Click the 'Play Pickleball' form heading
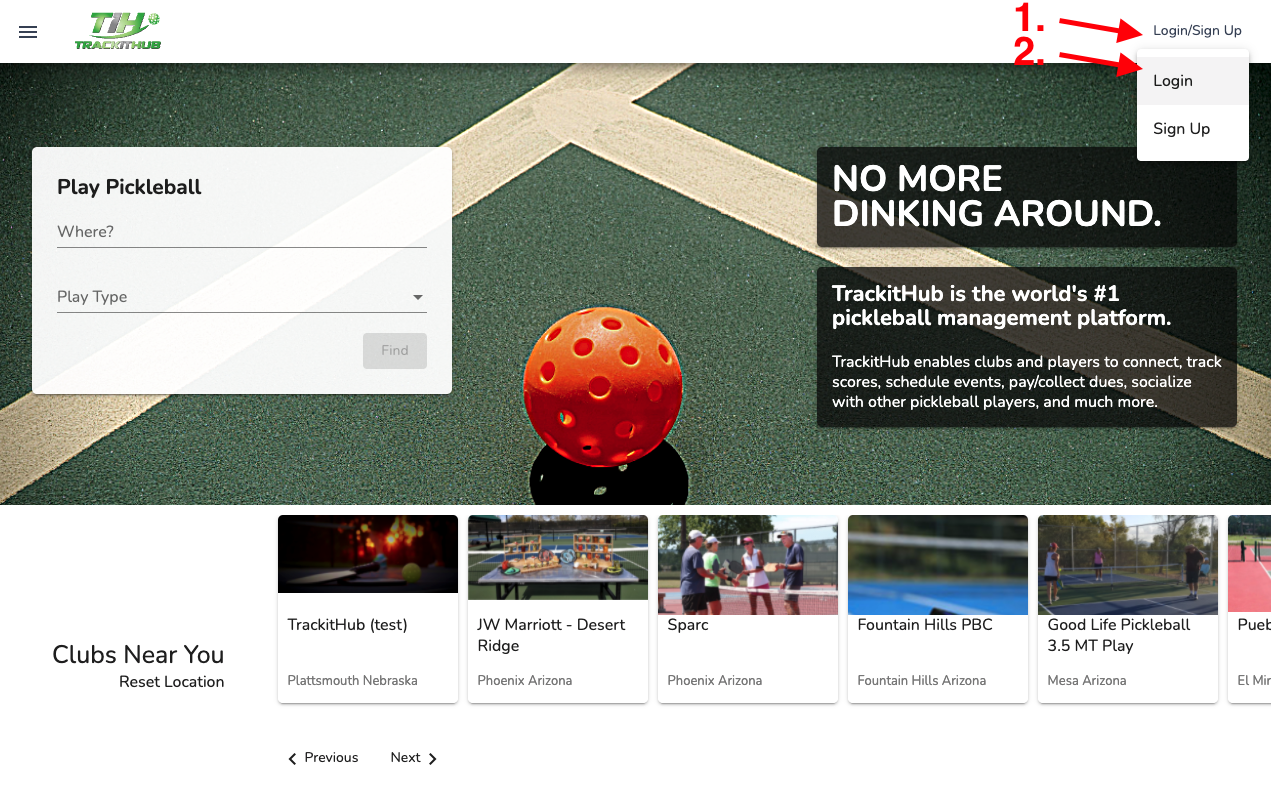1271x794 pixels. point(129,187)
